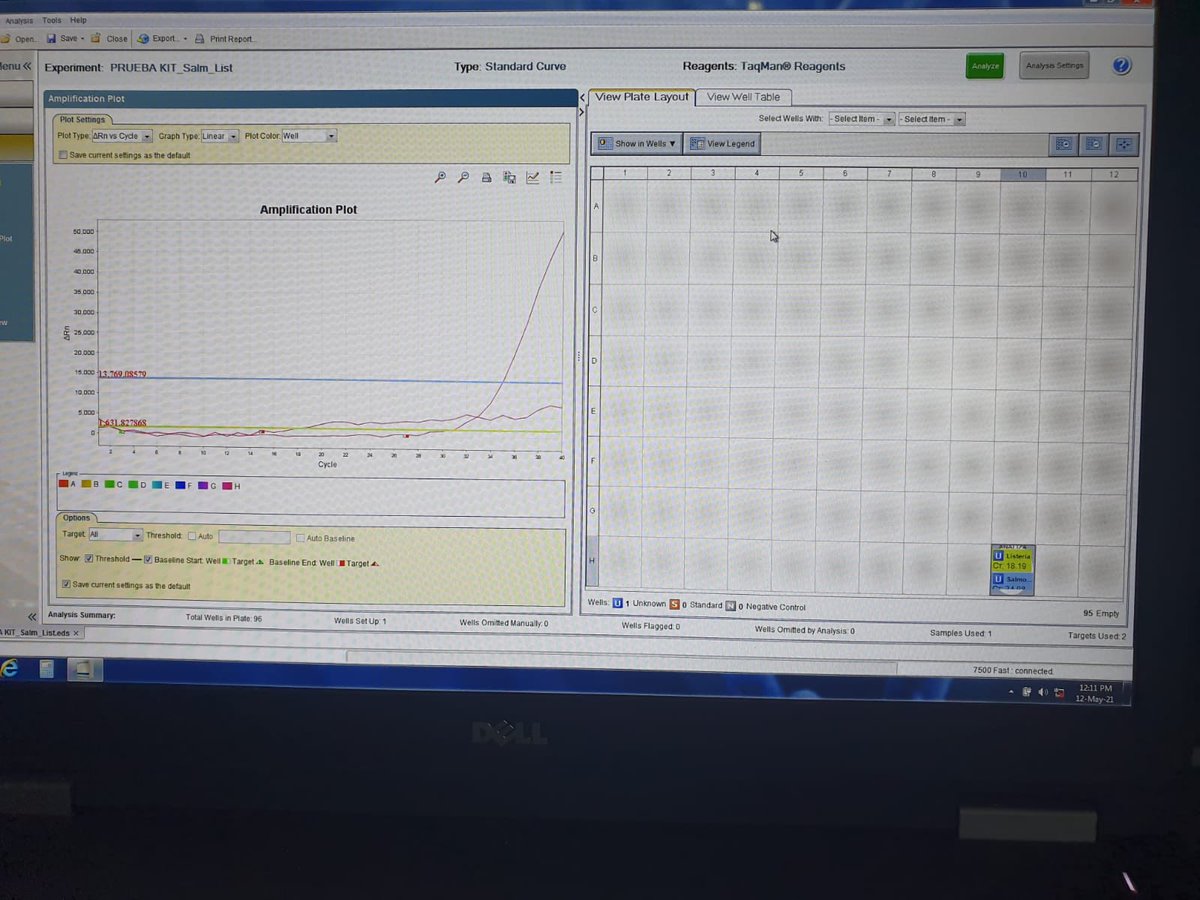Uncheck Show Threshold checkbox

tap(89, 559)
